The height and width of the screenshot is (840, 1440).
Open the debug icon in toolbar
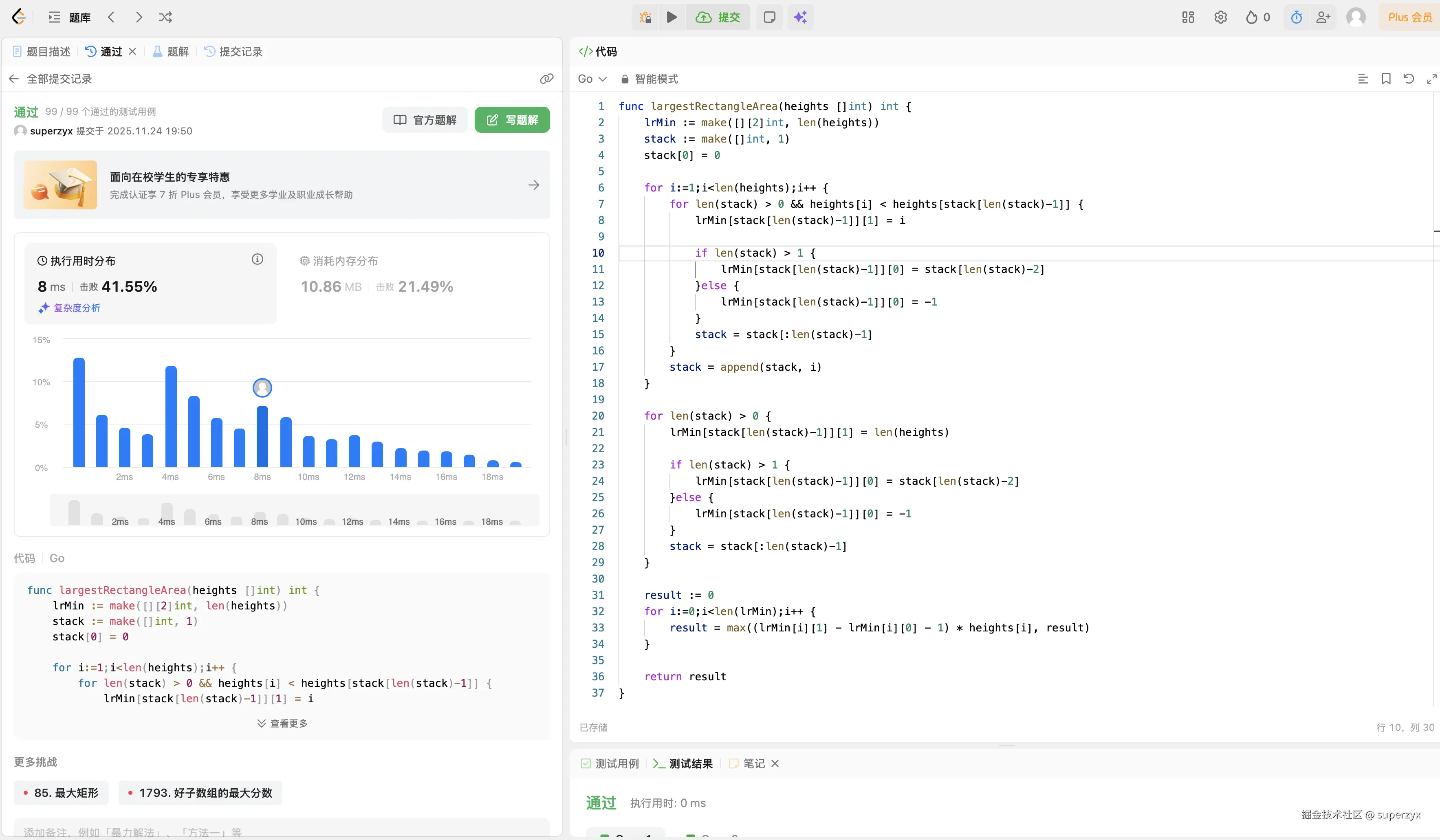click(646, 17)
